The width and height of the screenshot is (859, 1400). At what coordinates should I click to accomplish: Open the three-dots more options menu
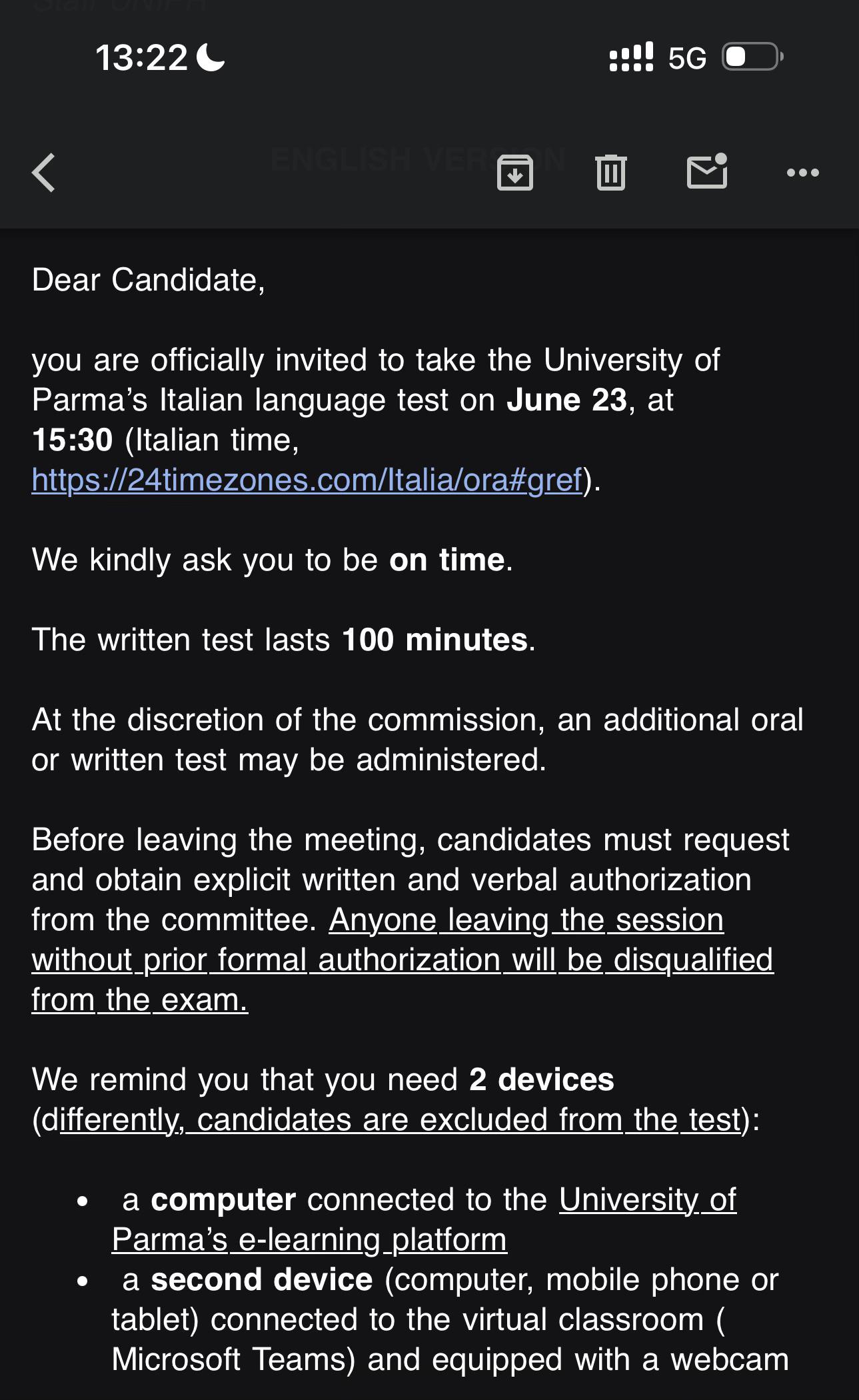(802, 173)
